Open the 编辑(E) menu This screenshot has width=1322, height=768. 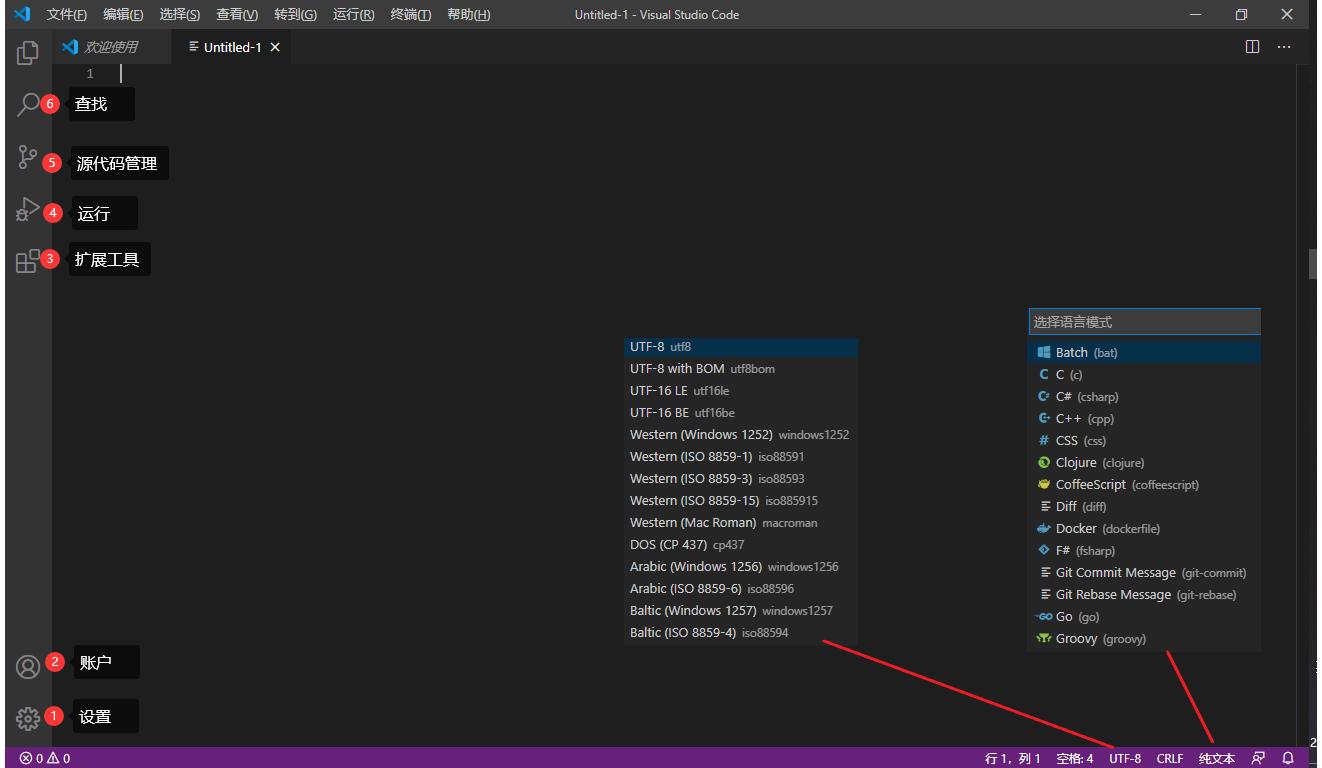coord(123,15)
